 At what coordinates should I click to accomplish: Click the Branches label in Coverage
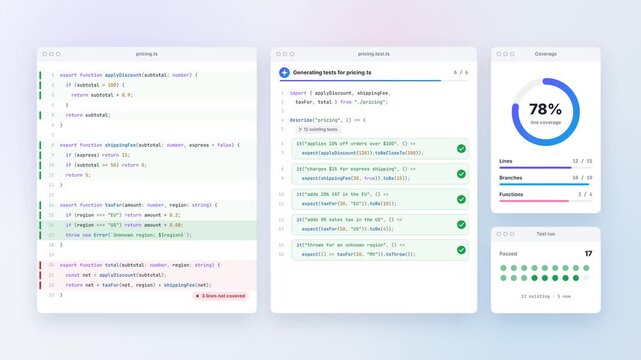(x=511, y=178)
